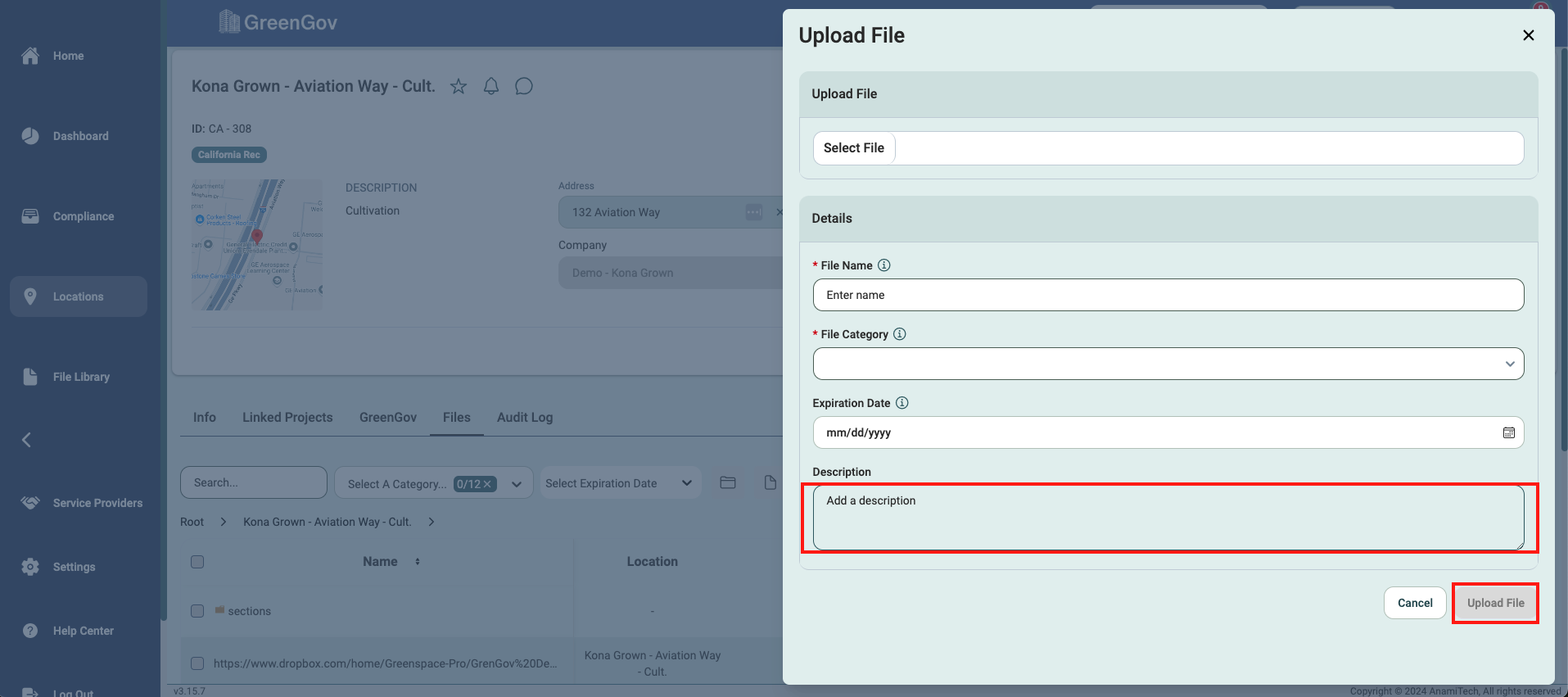Open the Help Center question icon
1568x697 pixels.
click(30, 631)
